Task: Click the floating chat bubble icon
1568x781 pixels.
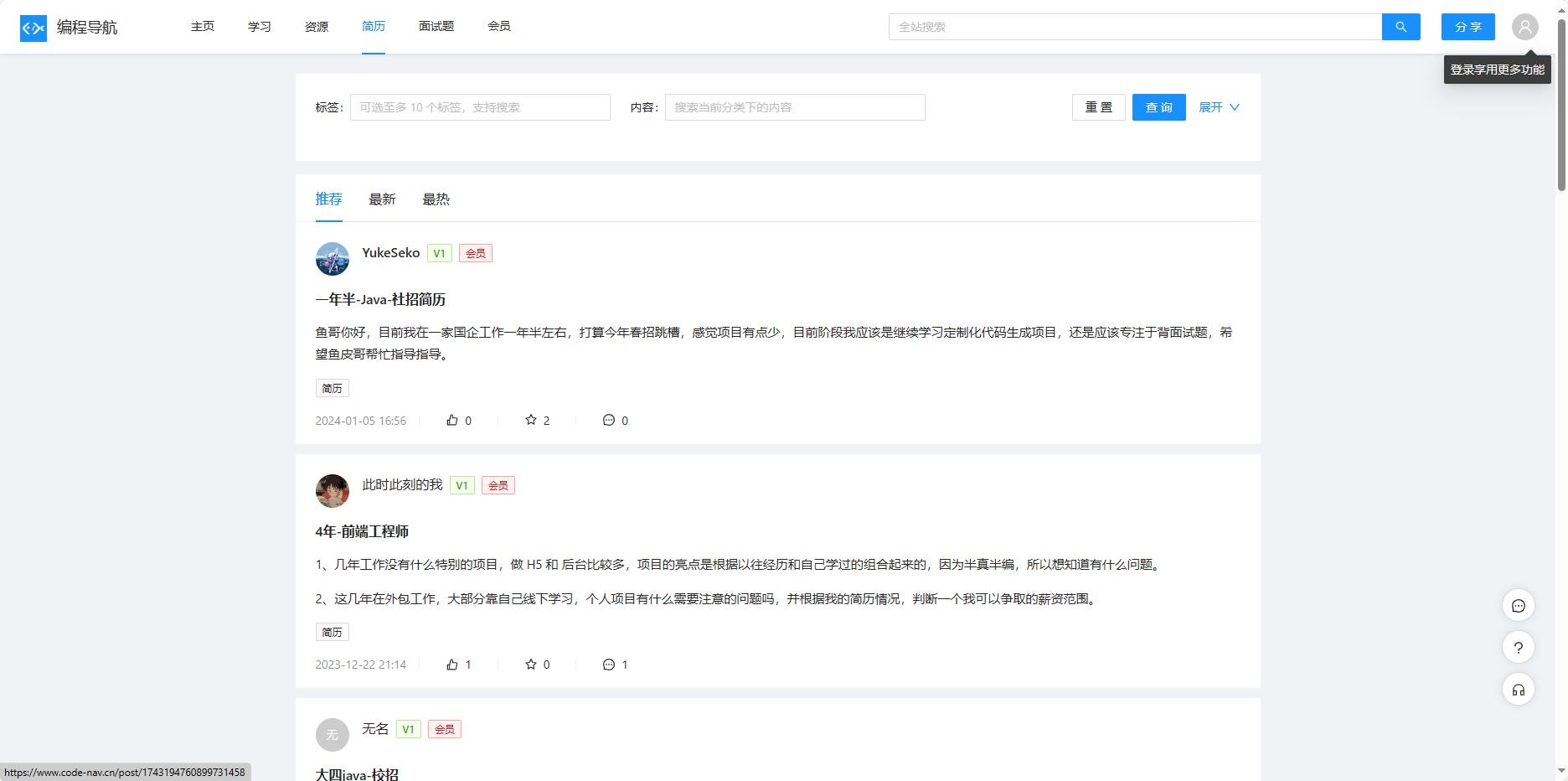Action: point(1518,606)
